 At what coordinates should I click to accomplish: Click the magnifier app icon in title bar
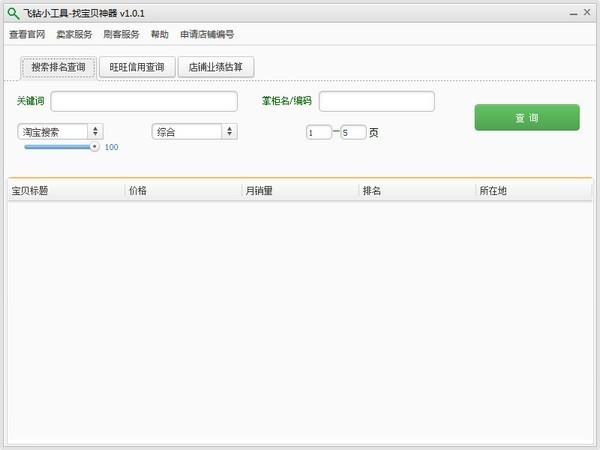coord(13,13)
